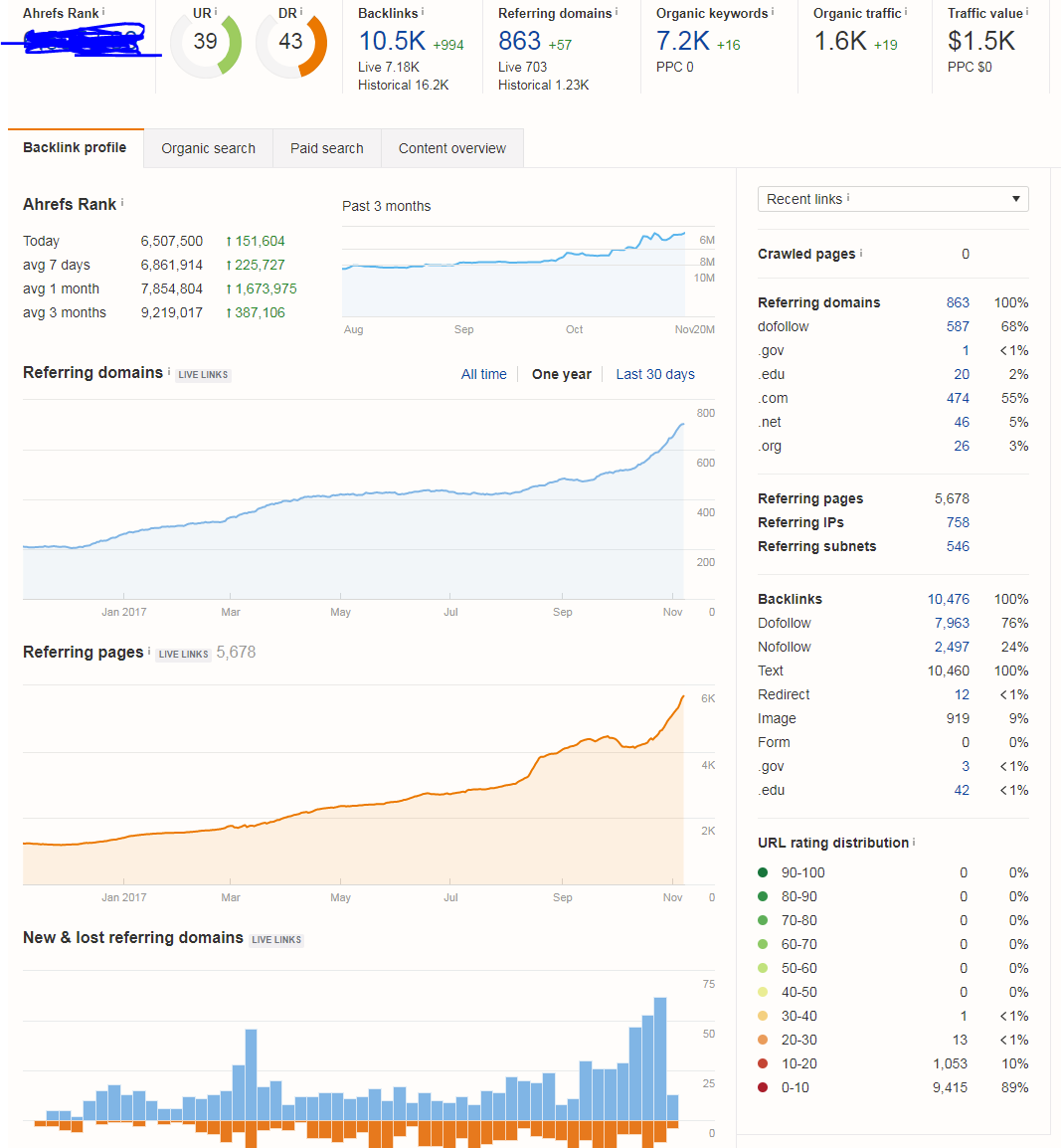Click the Redirect backlinks count 12
Viewport: 1061px width, 1148px height.
(x=962, y=694)
